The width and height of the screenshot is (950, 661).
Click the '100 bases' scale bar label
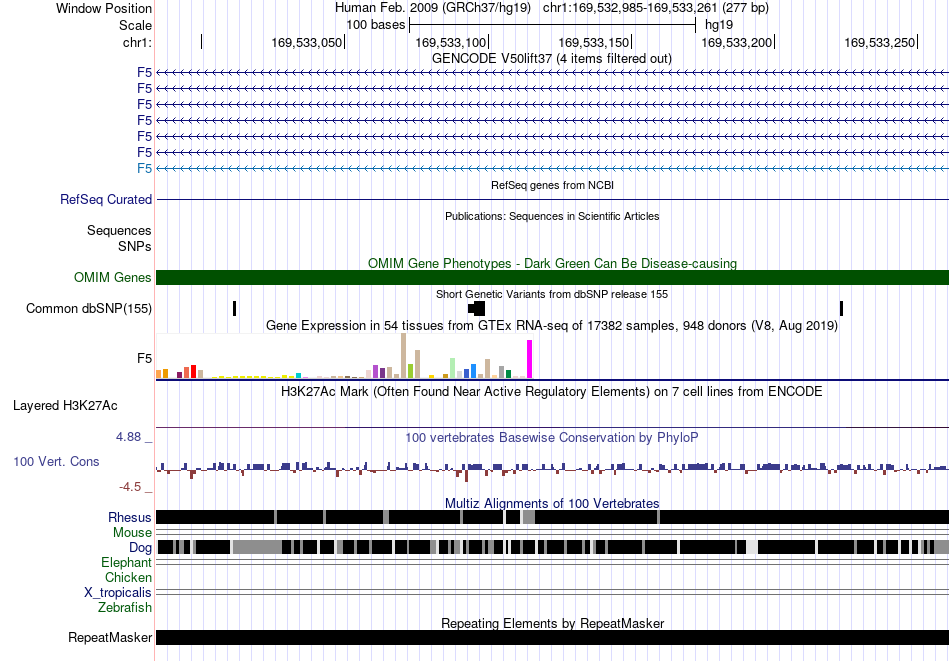(x=376, y=25)
